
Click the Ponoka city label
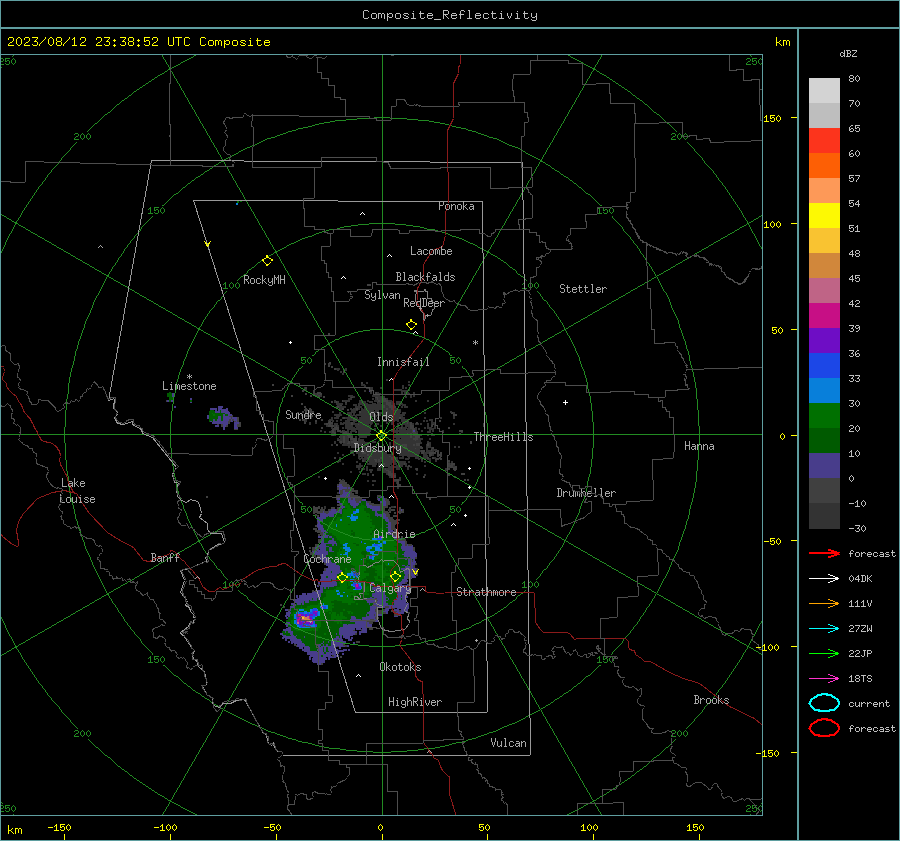click(456, 206)
